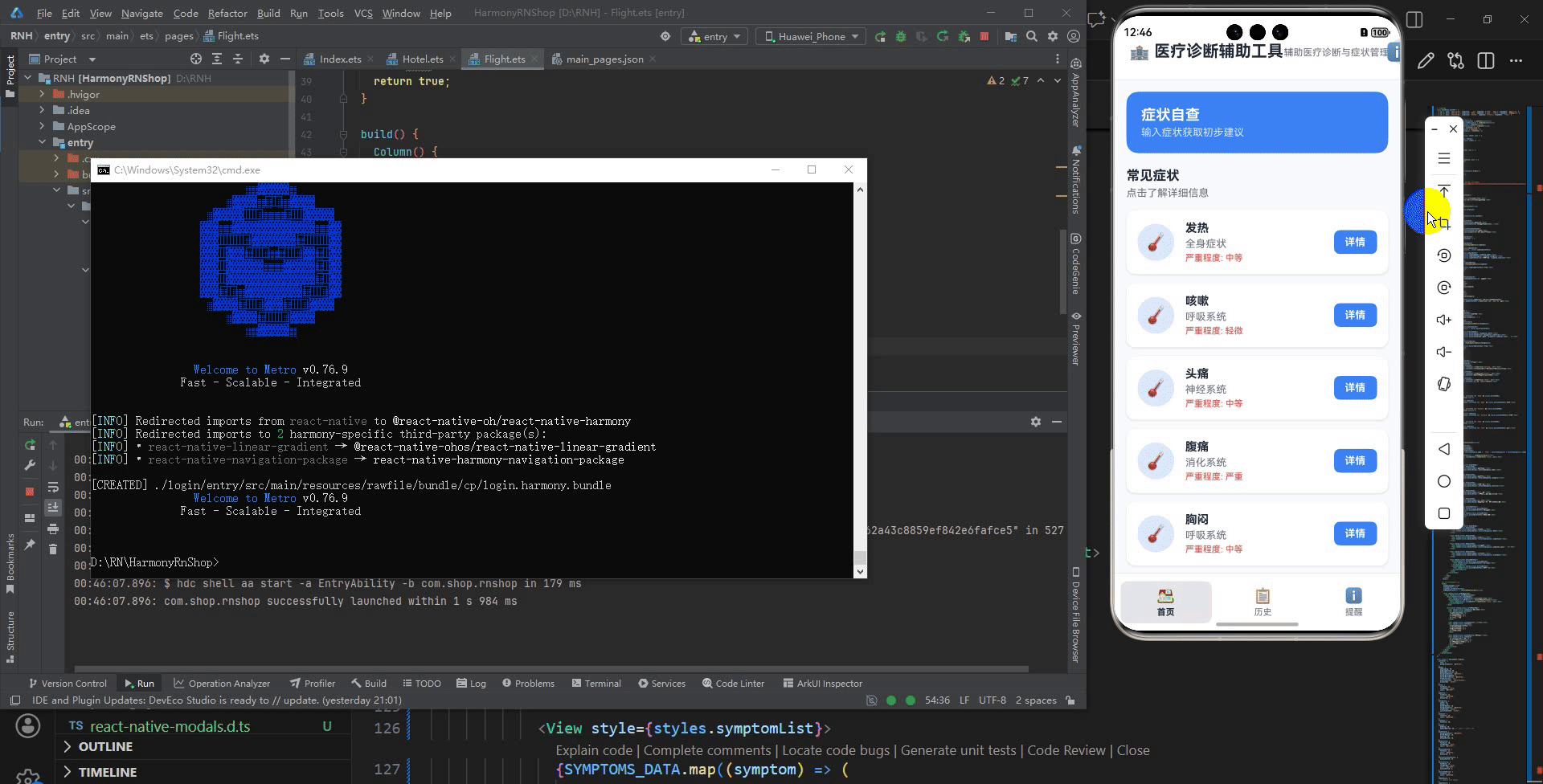
Task: Collapse the entry module folder
Action: (42, 142)
